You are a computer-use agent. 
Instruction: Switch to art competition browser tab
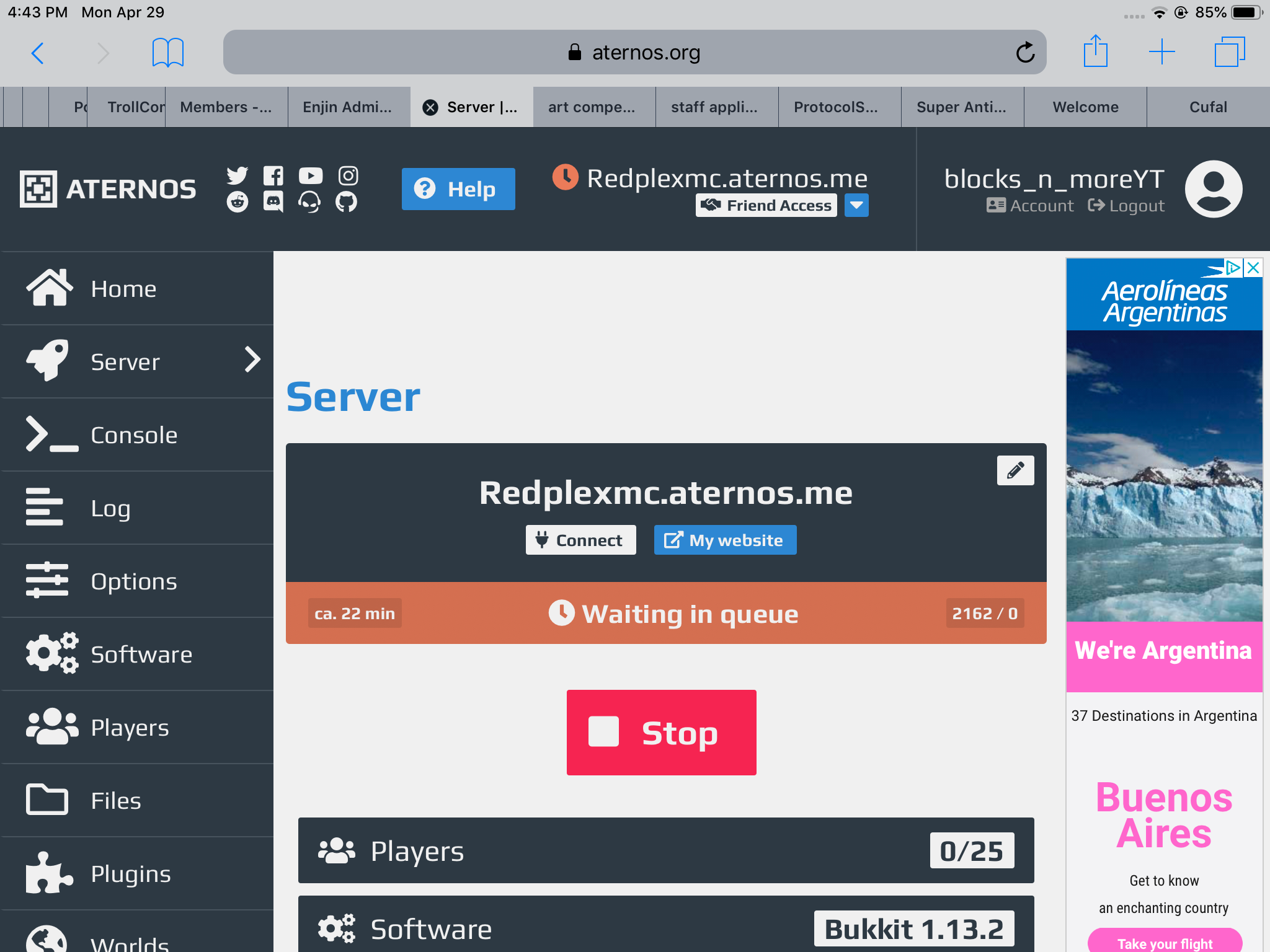[594, 107]
